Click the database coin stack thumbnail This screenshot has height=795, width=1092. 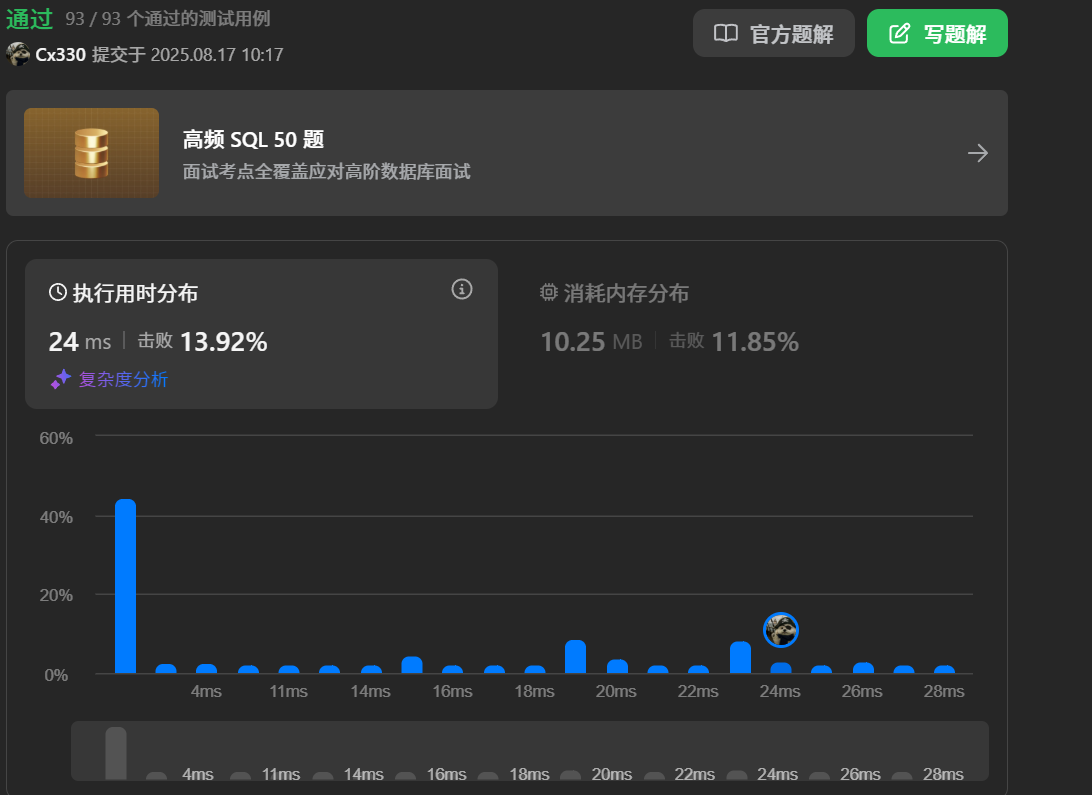tap(91, 152)
